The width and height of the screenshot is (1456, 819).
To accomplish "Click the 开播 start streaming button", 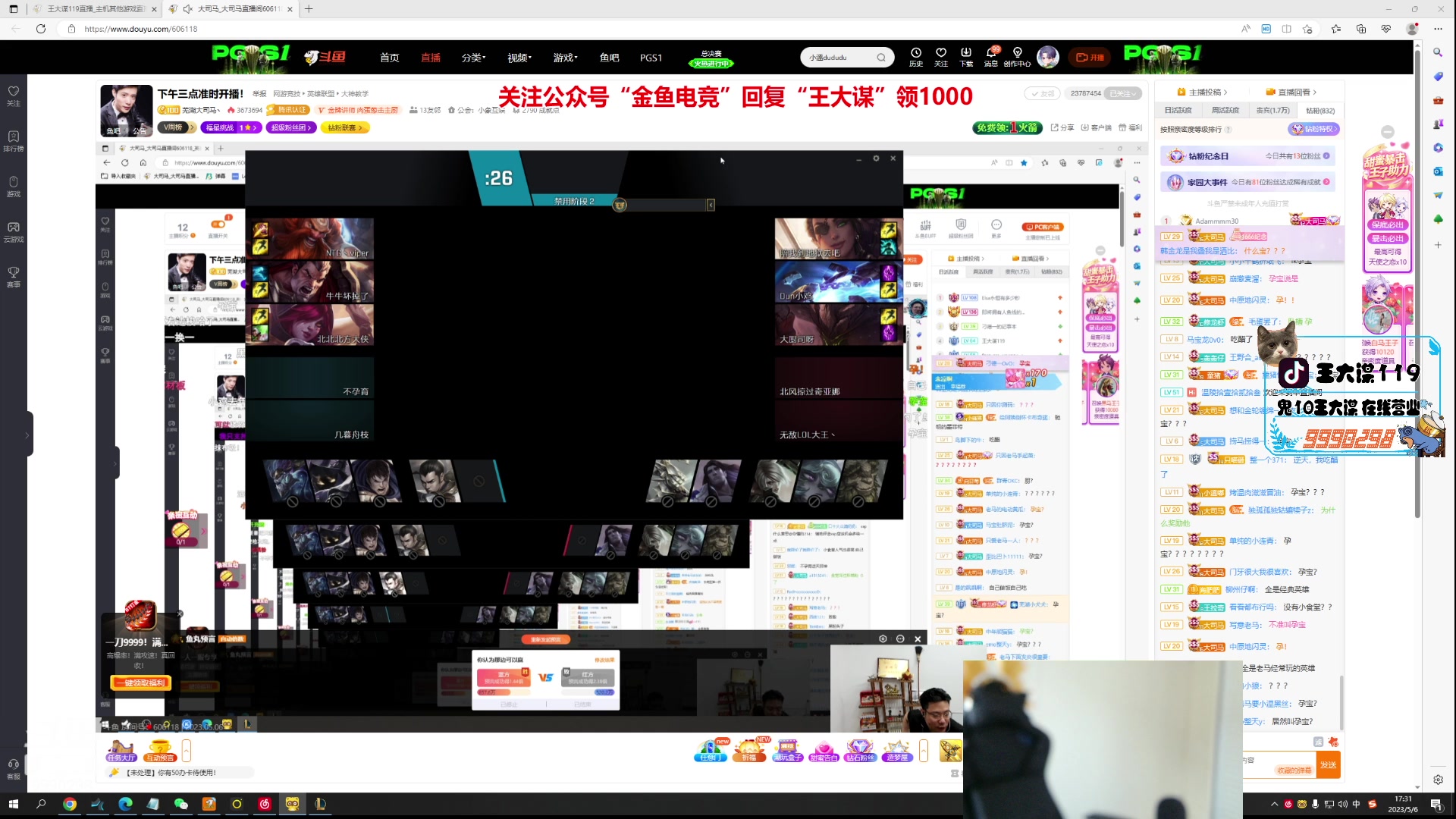I will click(1090, 58).
